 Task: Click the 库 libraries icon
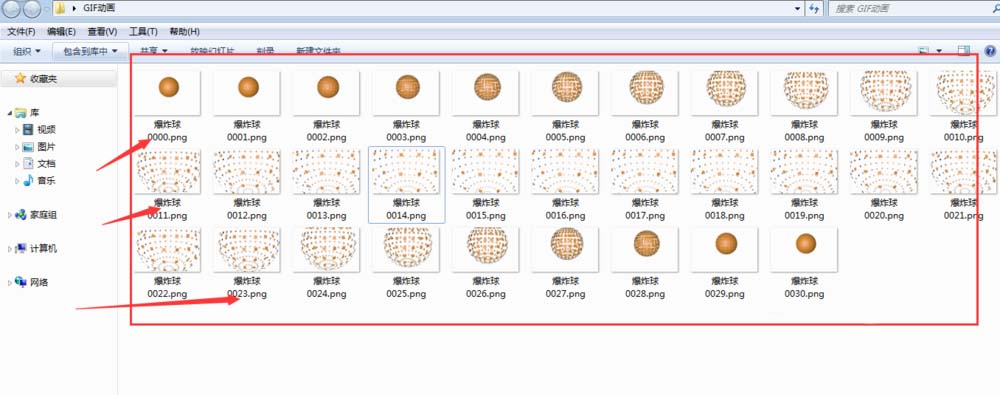tap(20, 112)
